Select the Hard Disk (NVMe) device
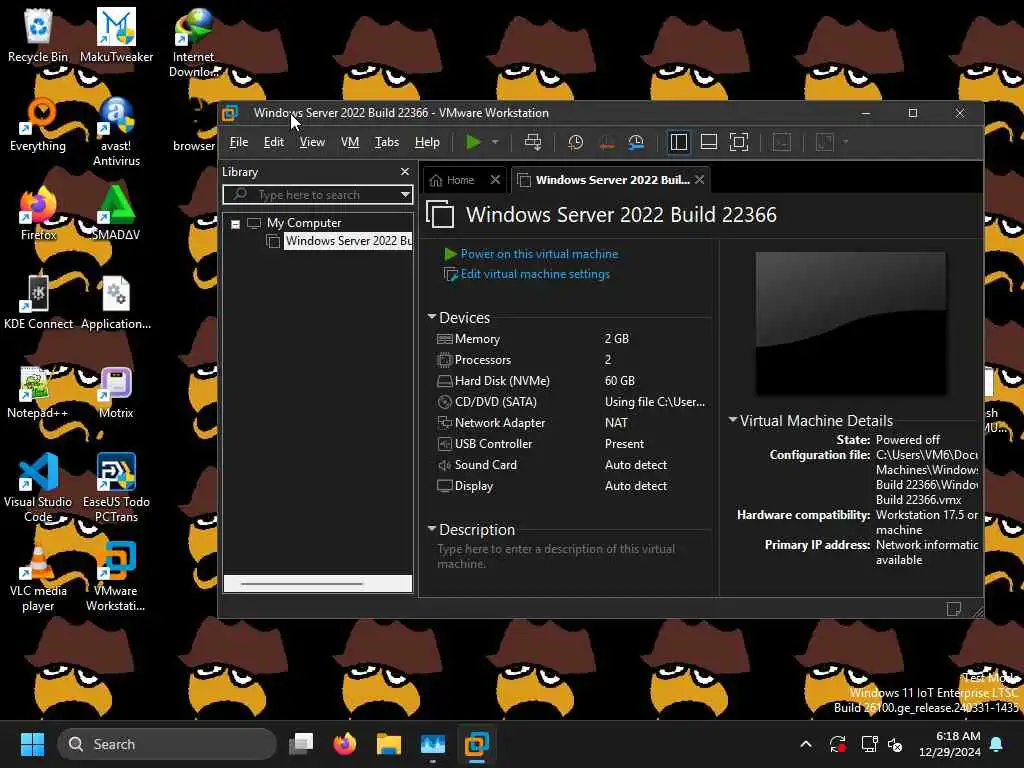Screen dimensions: 1024x768 point(571,381)
